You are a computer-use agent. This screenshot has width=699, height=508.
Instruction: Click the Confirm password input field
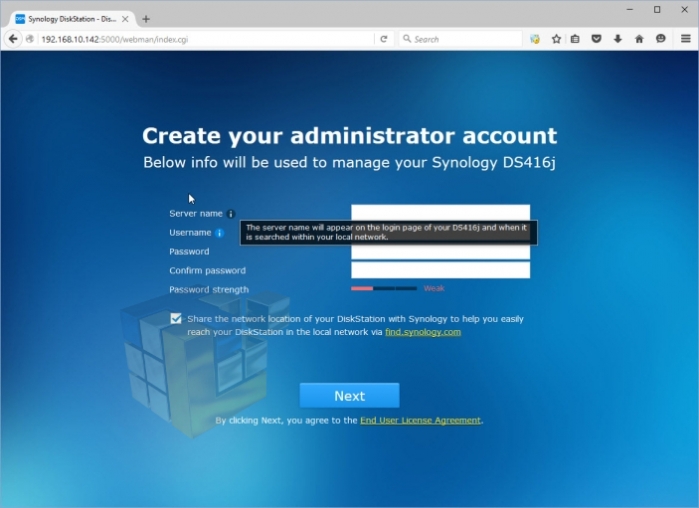point(440,270)
